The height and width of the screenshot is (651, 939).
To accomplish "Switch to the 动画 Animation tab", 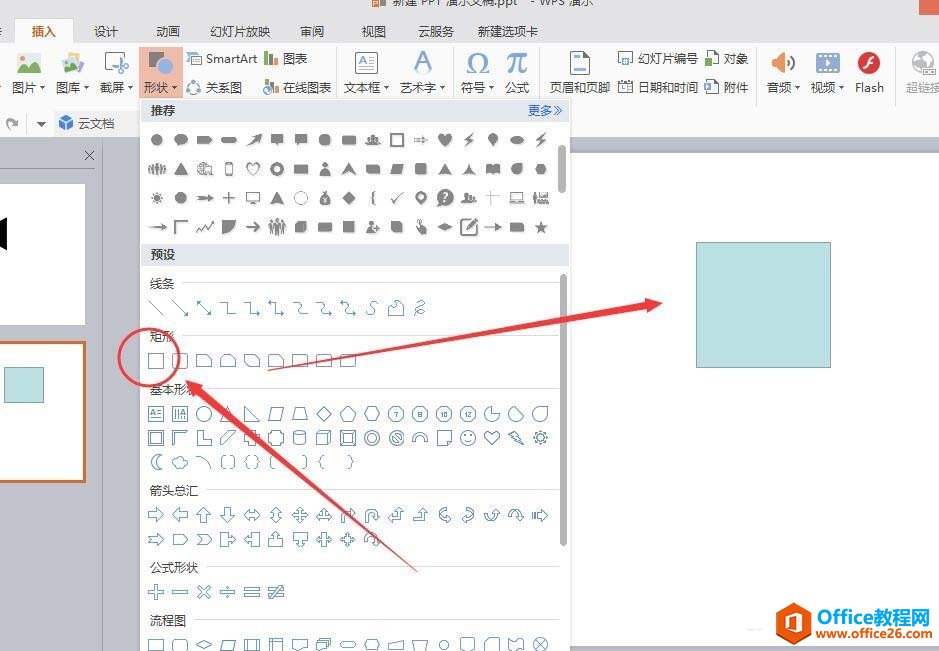I will 168,31.
